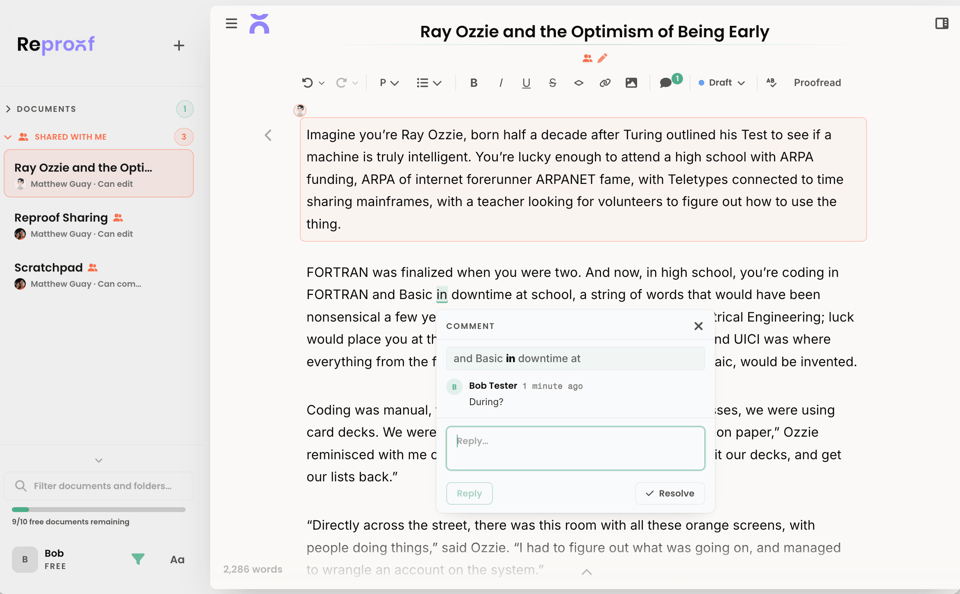Click the highlighted word 'in' in text
Image resolution: width=960 pixels, height=594 pixels.
click(x=441, y=295)
